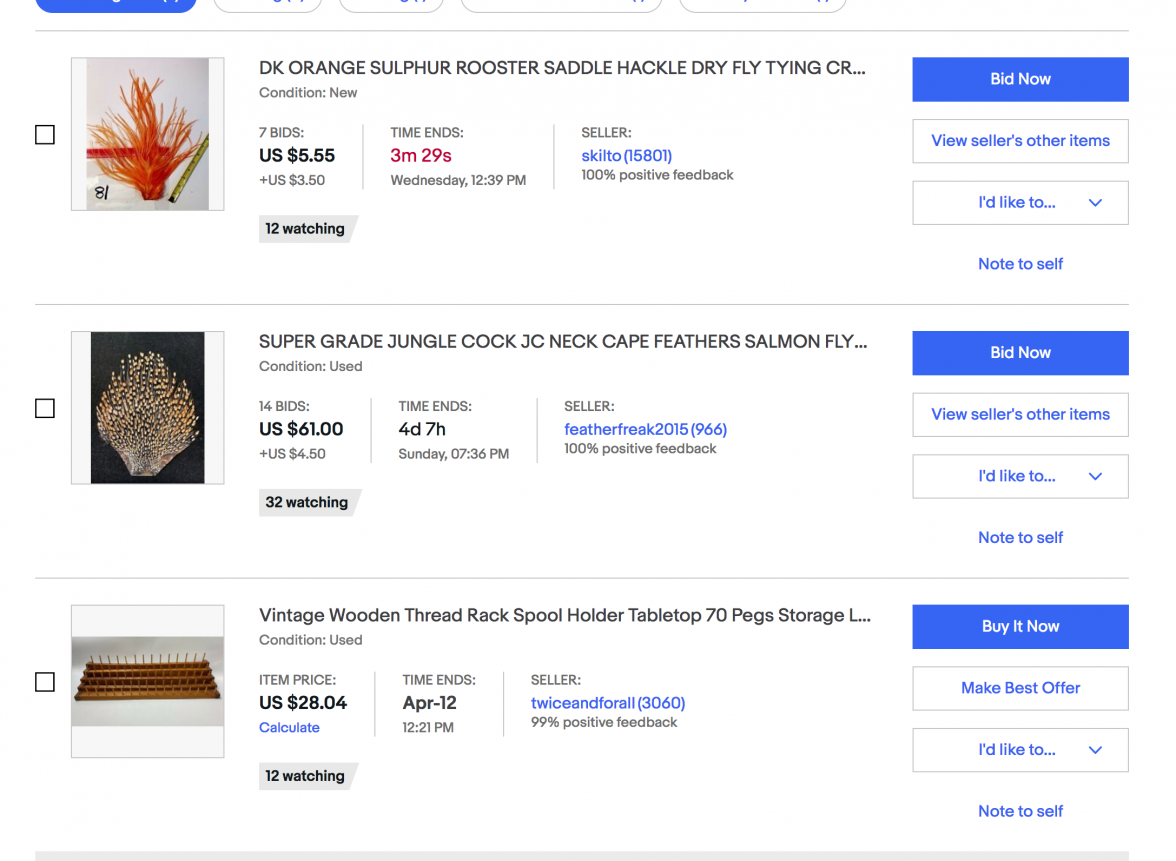Expand "I'd like to..." menu for jungle cock
The width and height of the screenshot is (1176, 861).
[x=1020, y=476]
